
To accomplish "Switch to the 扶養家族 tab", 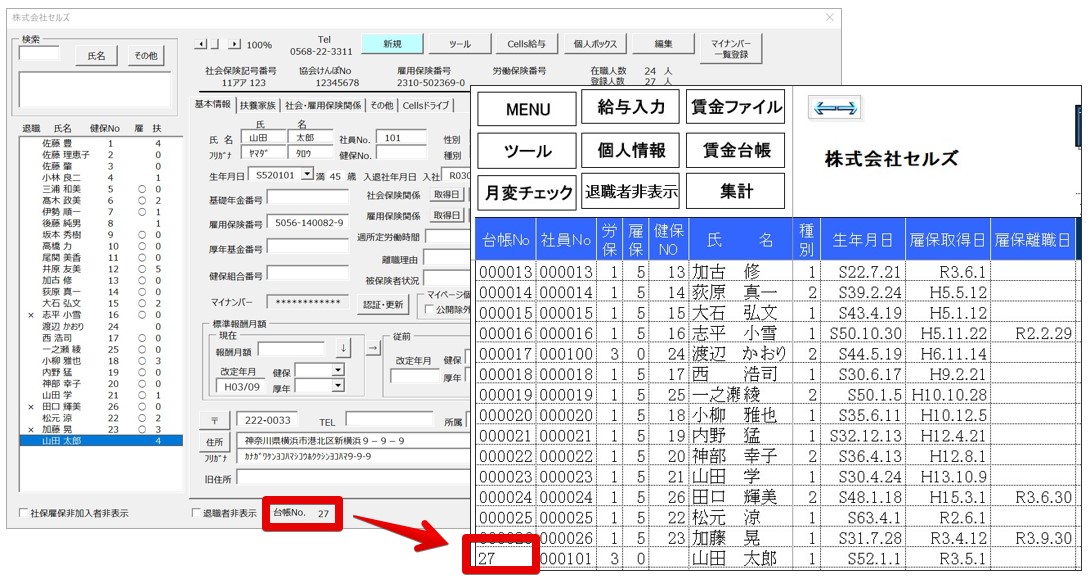I will pyautogui.click(x=257, y=105).
